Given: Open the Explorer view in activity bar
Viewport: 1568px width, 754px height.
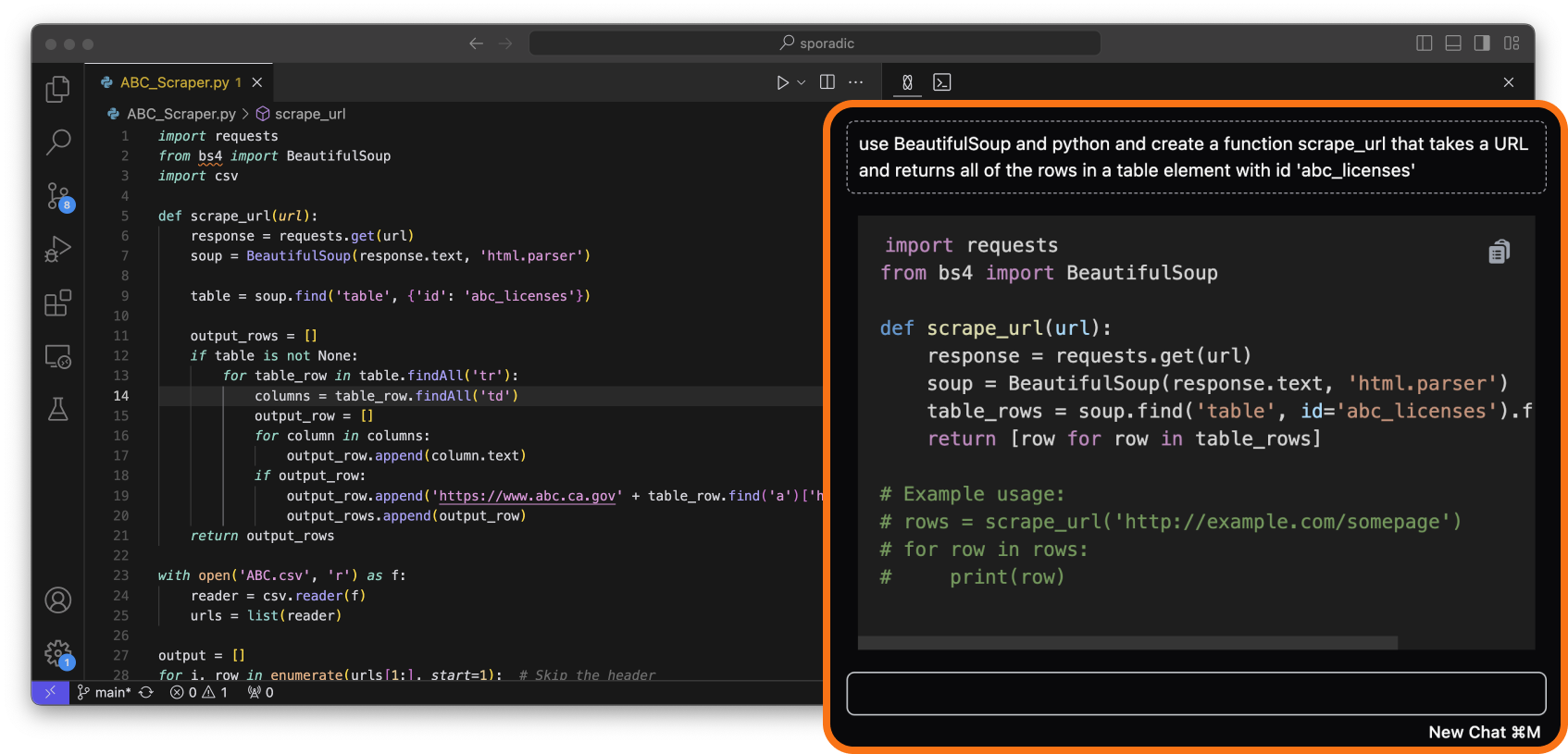Looking at the screenshot, I should pos(57,89).
